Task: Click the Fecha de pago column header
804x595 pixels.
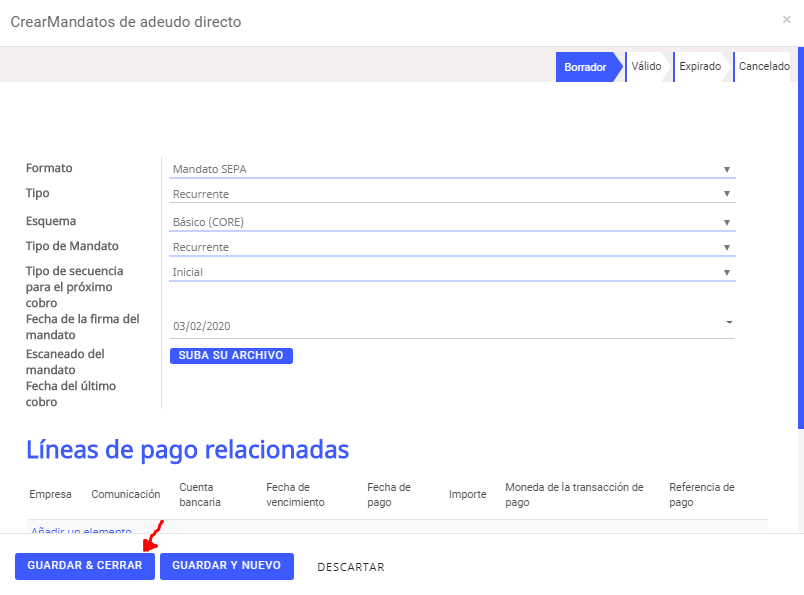Action: [x=389, y=494]
